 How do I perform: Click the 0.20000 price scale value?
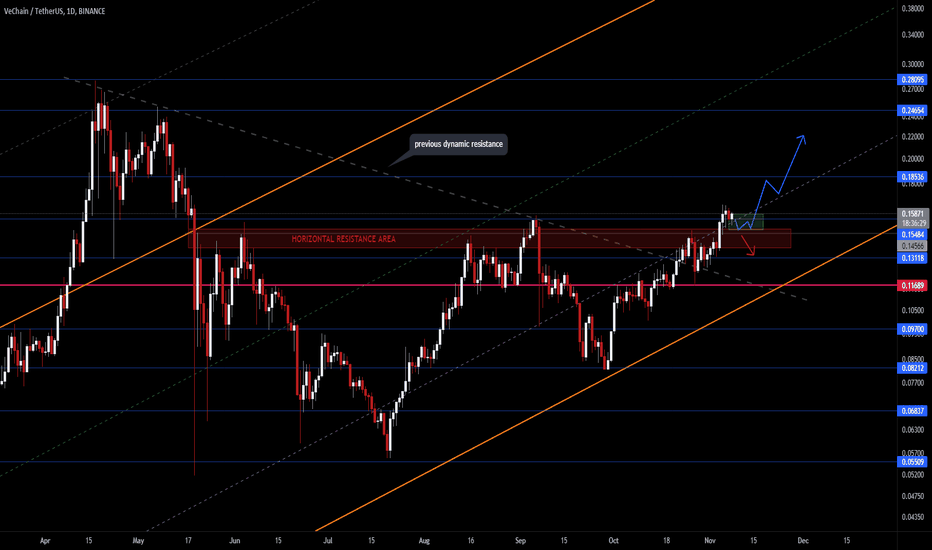[912, 159]
